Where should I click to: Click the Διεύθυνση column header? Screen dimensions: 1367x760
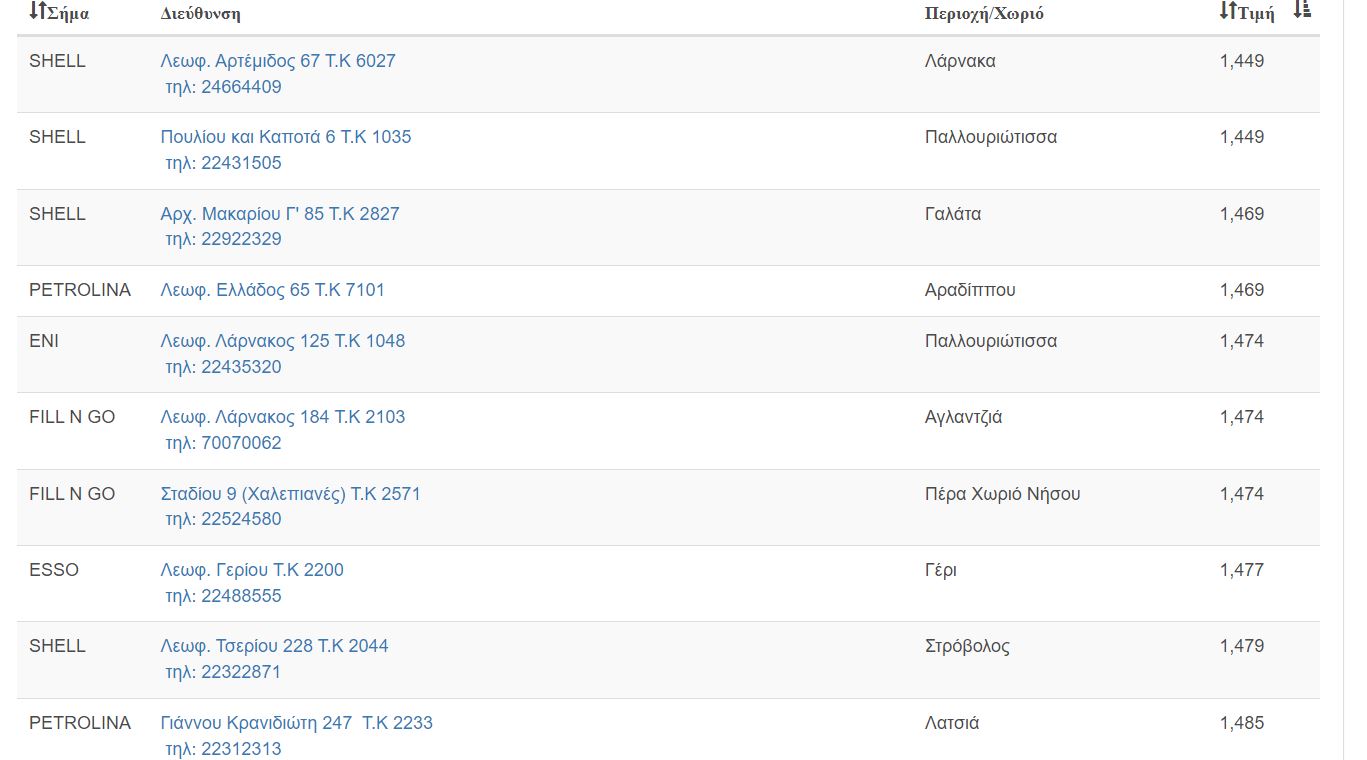click(x=200, y=14)
